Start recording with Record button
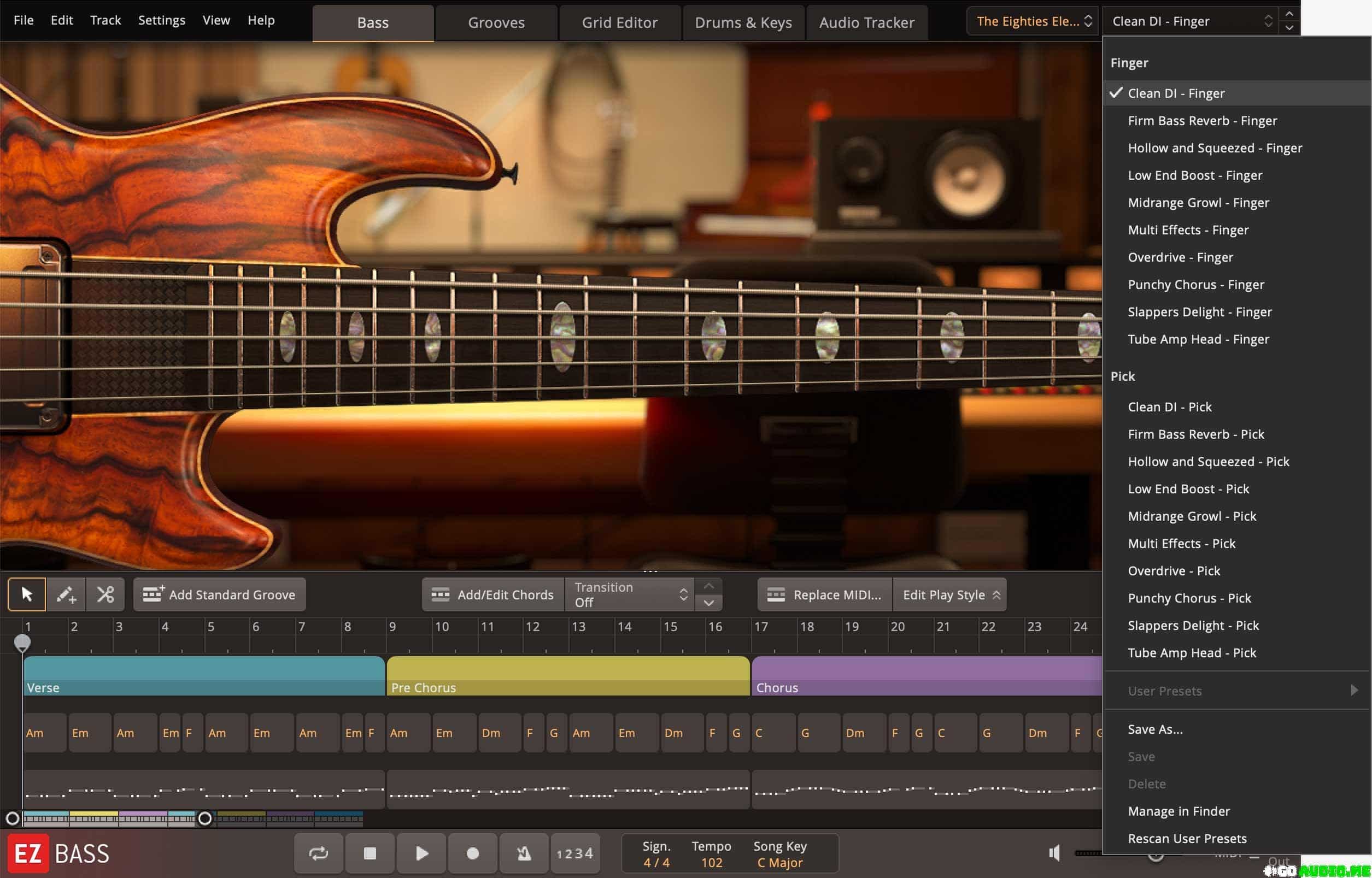1372x878 pixels. 473,853
